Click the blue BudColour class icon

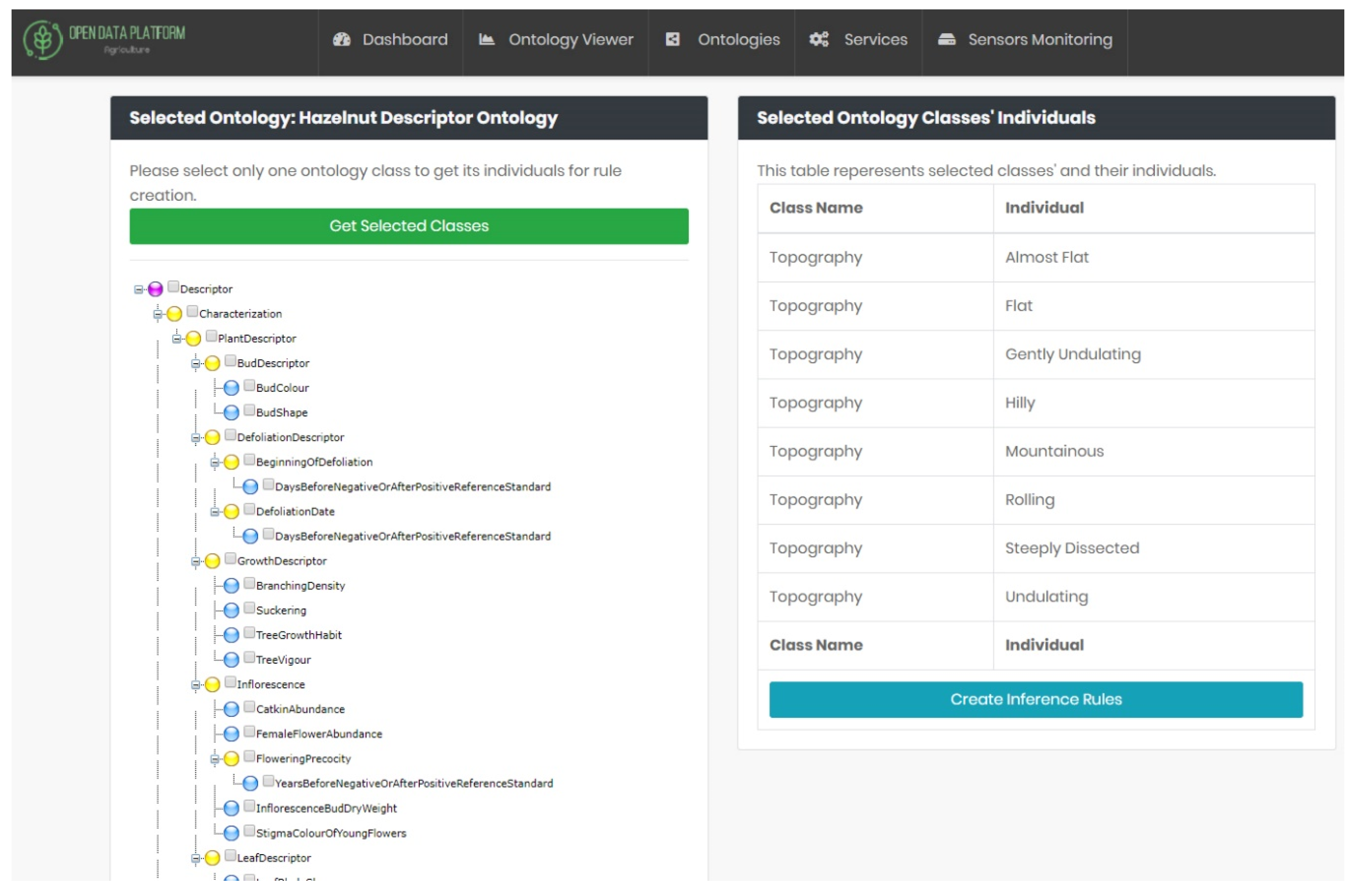(231, 388)
